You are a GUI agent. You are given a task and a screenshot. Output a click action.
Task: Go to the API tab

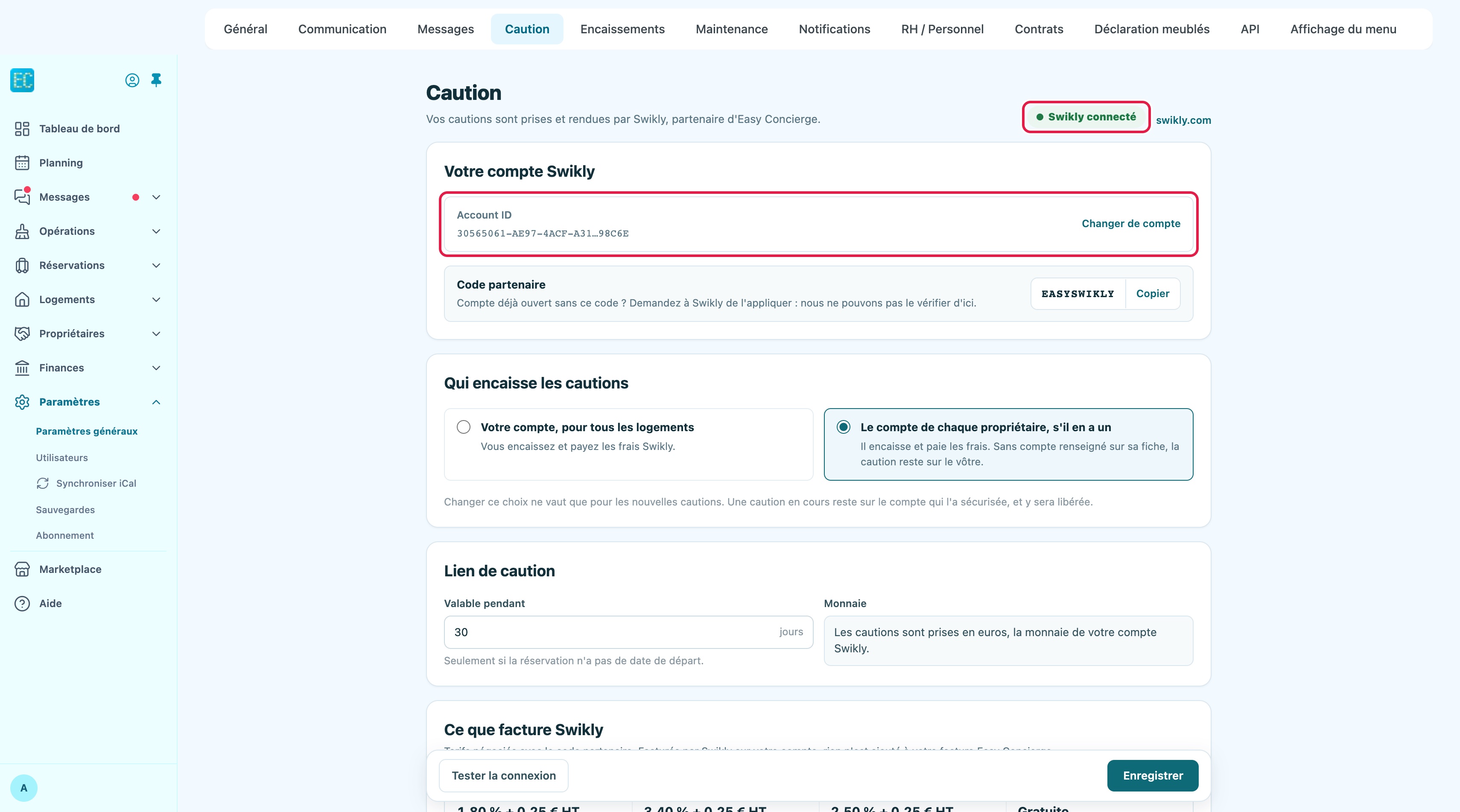coord(1250,29)
